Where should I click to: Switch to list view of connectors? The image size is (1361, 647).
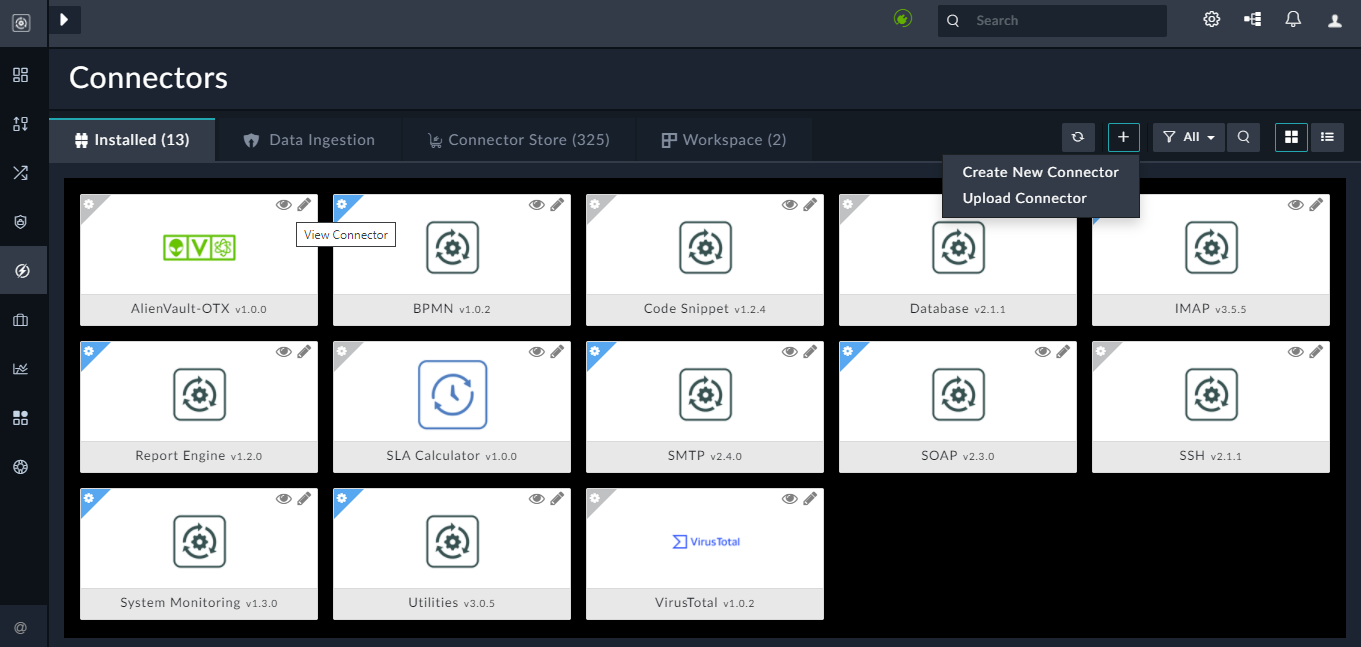click(1327, 137)
